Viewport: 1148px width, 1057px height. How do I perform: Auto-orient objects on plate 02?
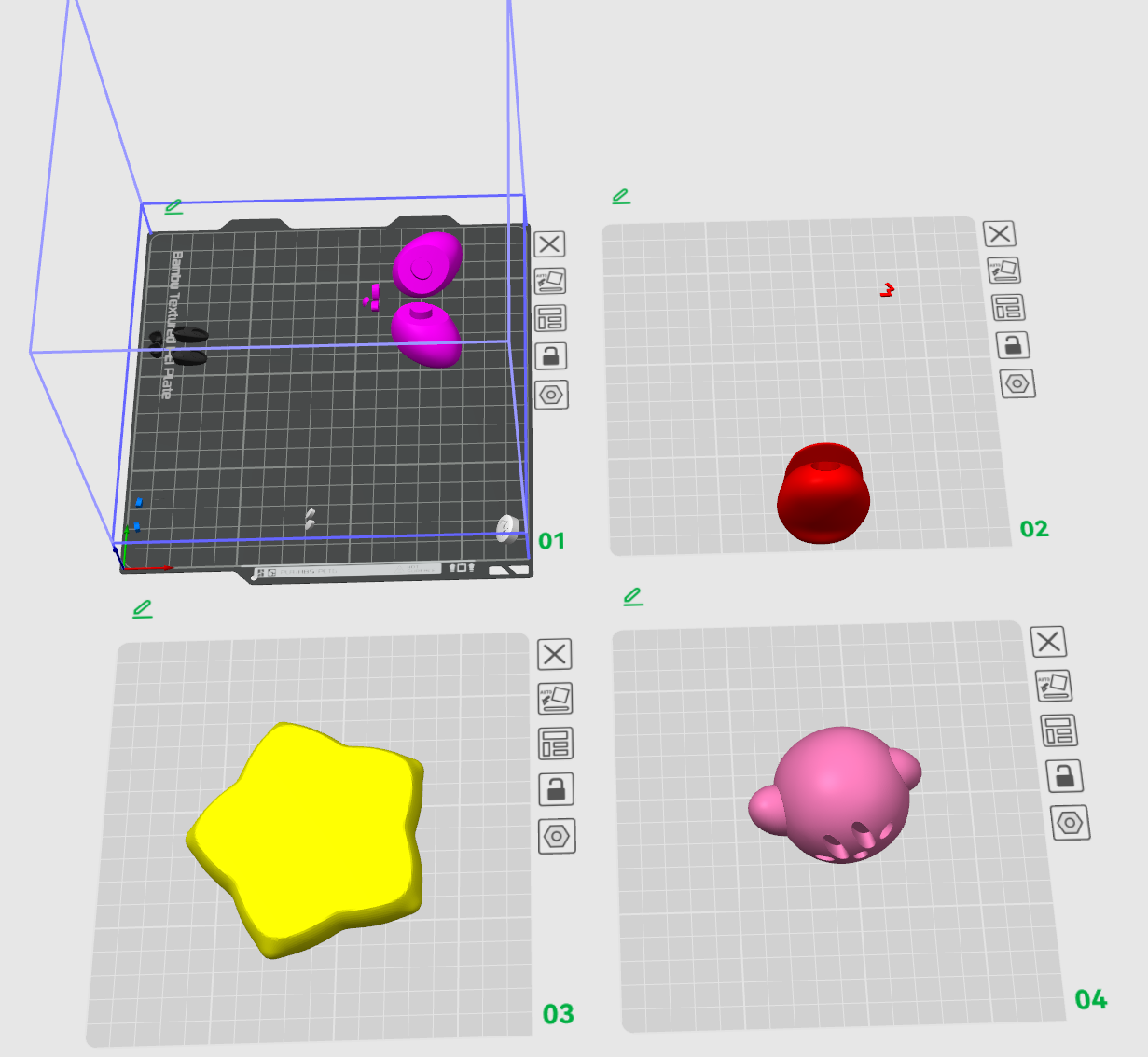click(x=1003, y=271)
